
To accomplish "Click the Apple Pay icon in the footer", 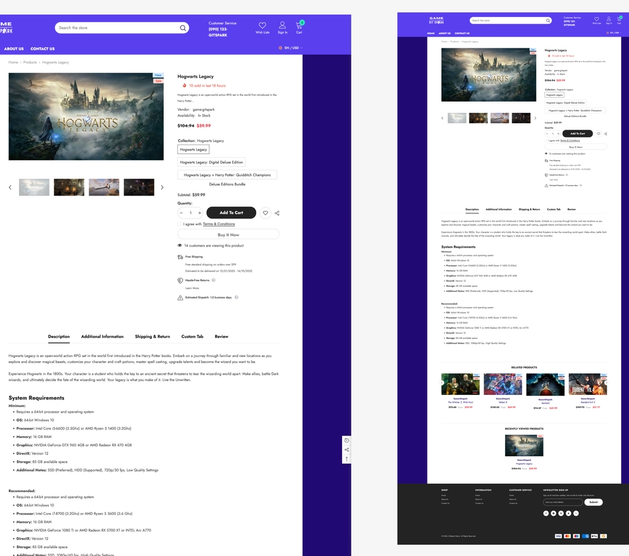I will (x=594, y=536).
